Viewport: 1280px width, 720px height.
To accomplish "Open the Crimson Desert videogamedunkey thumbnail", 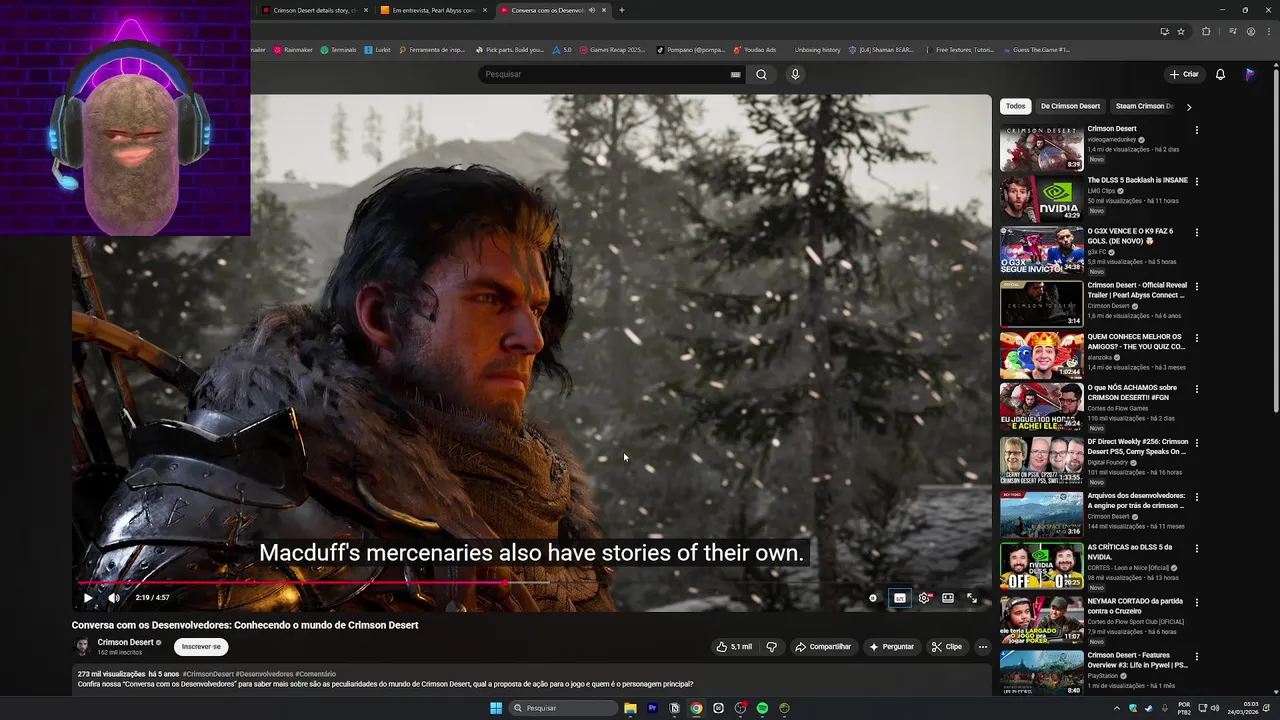I will tap(1041, 147).
